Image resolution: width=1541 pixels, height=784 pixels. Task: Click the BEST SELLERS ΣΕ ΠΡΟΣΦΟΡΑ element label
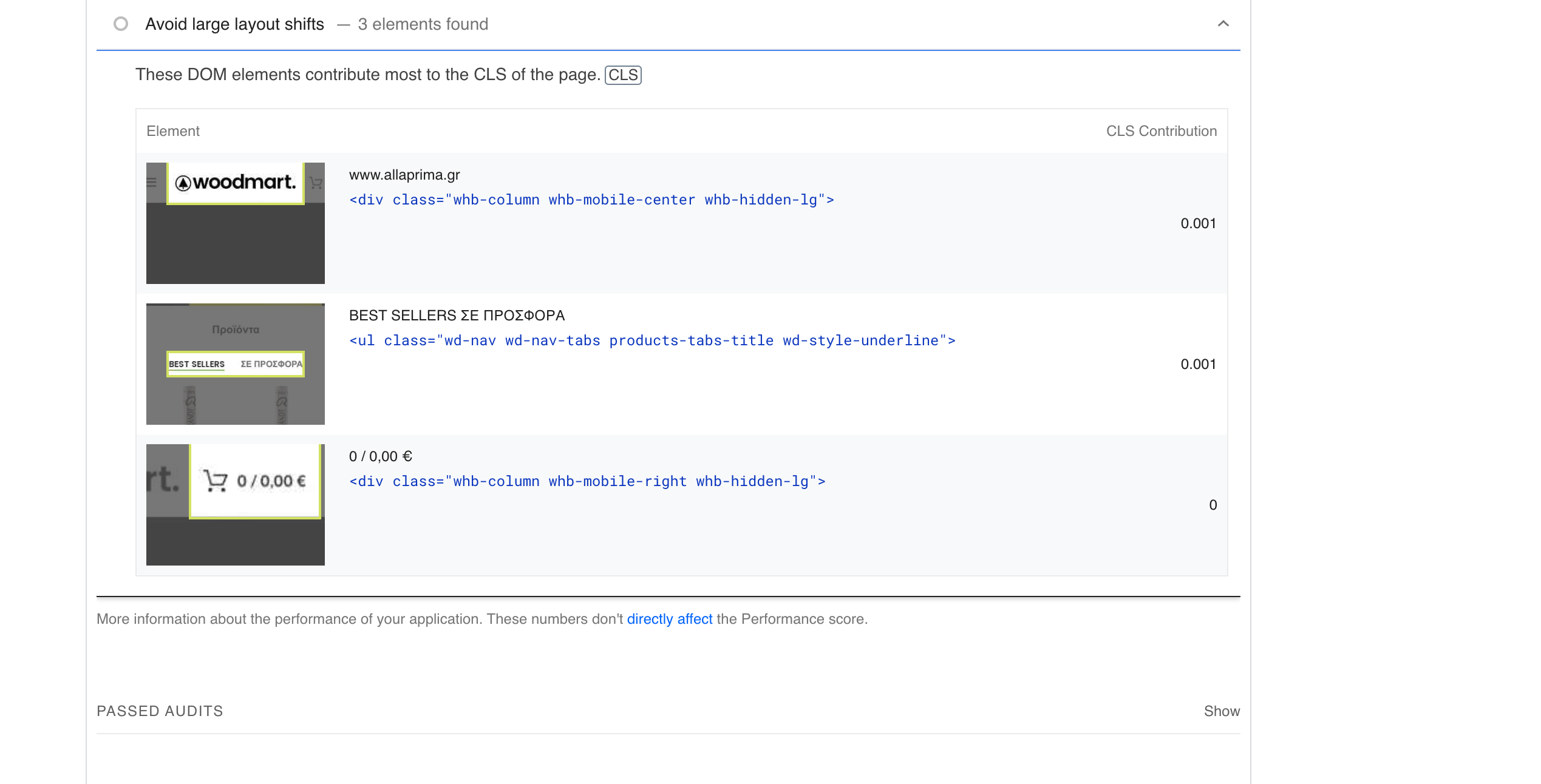coord(457,316)
